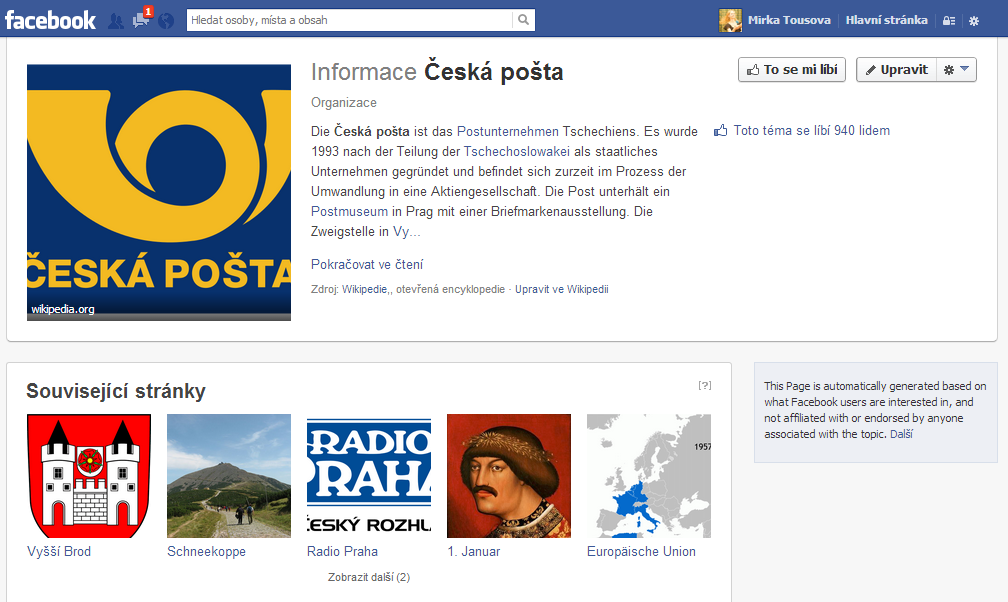Click the Radio Praha page link
The image size is (1008, 602).
(x=342, y=551)
